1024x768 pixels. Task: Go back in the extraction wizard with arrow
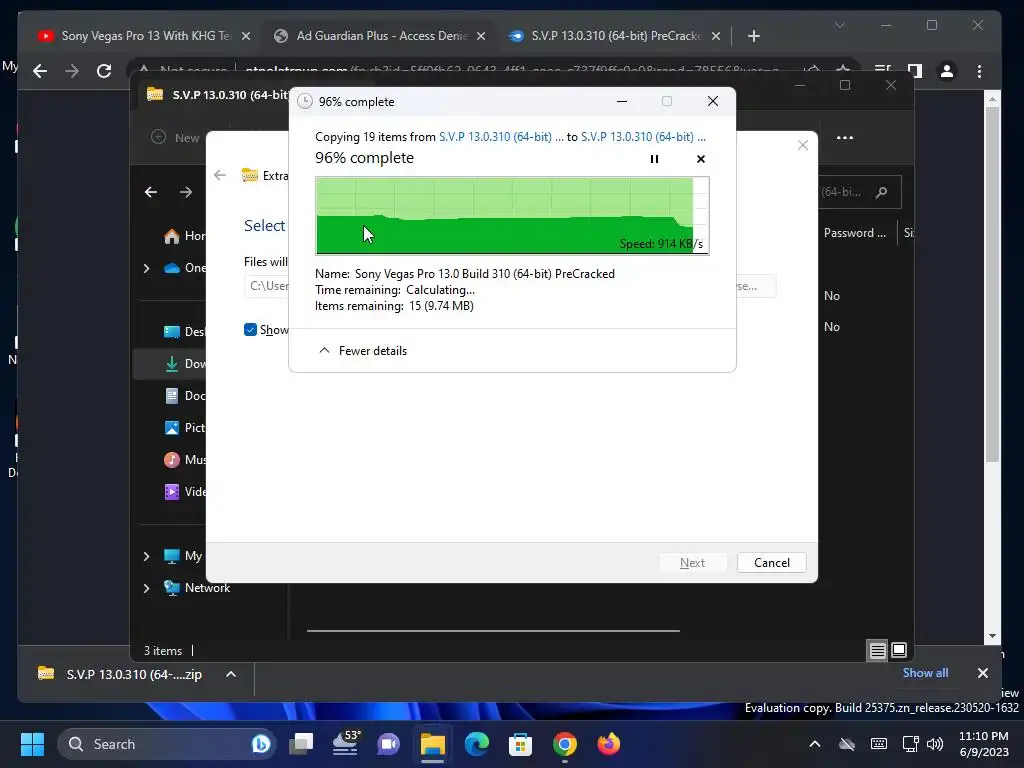click(x=220, y=175)
